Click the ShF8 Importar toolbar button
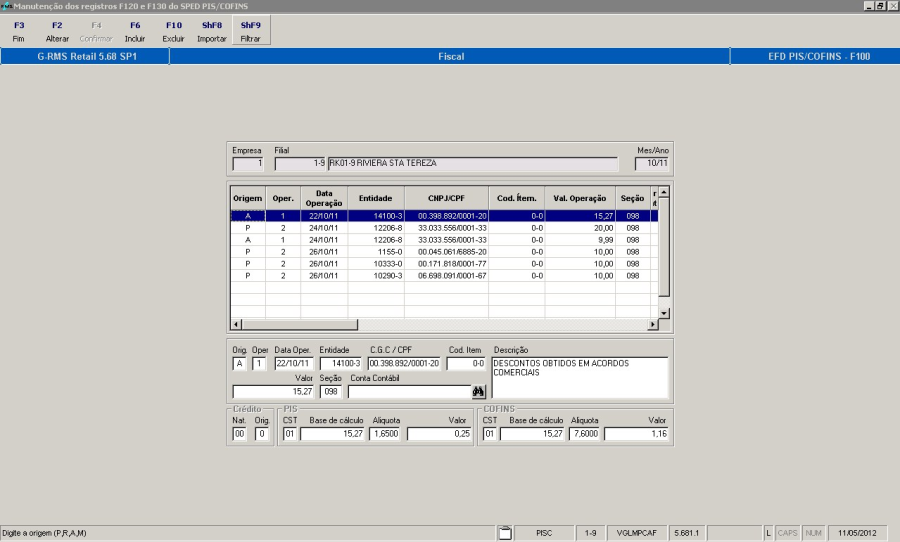 212,32
